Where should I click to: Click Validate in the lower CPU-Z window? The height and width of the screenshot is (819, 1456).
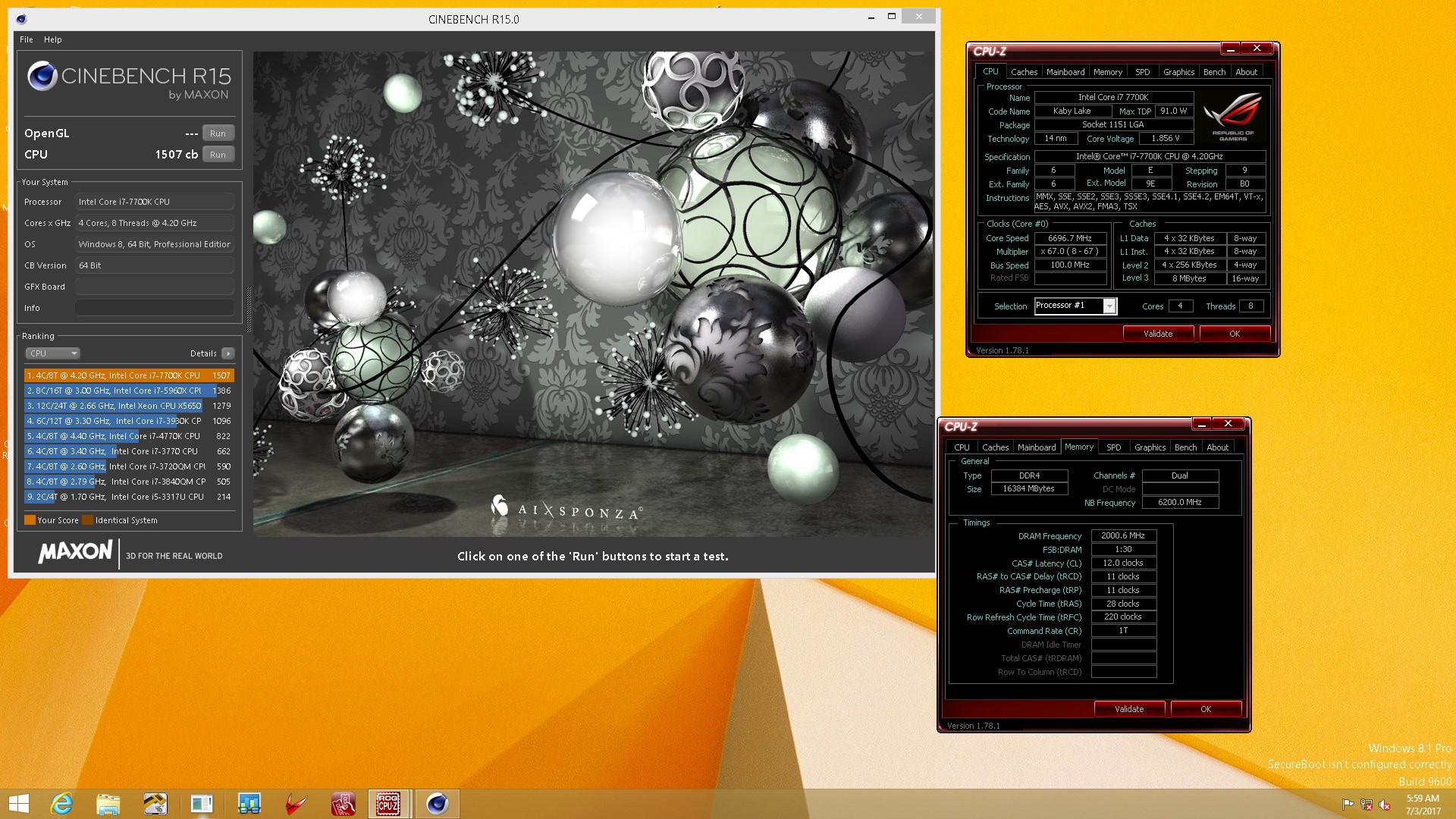pos(1129,709)
